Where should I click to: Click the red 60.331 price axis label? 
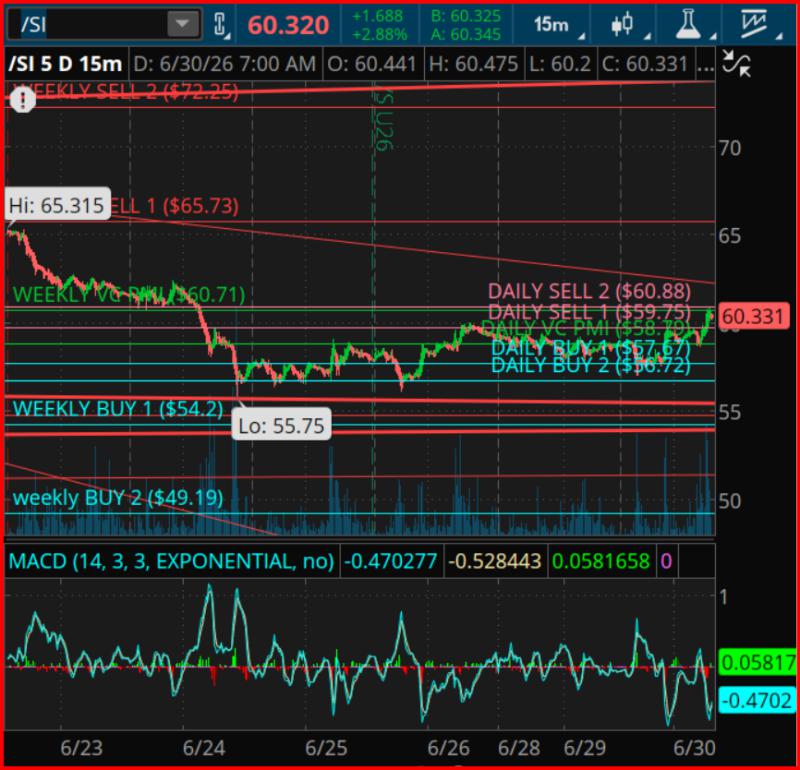(754, 316)
